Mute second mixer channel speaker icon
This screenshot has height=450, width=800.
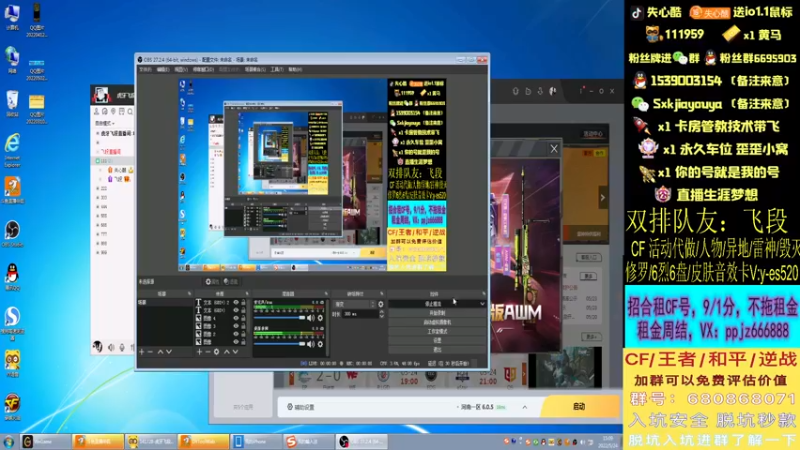311,344
